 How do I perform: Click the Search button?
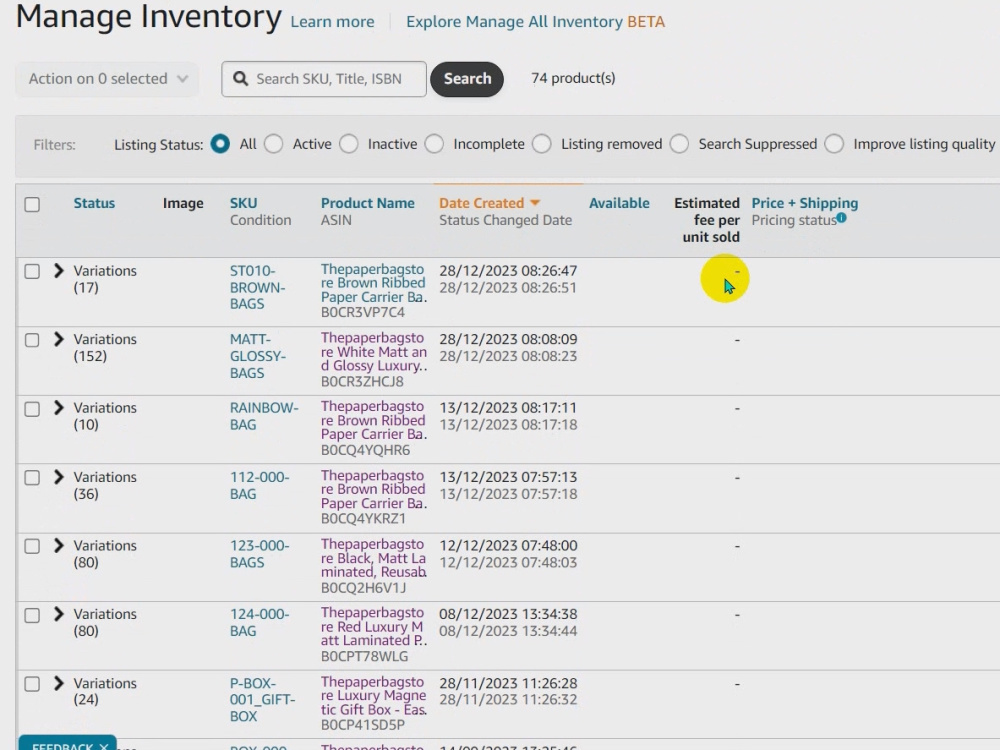467,79
